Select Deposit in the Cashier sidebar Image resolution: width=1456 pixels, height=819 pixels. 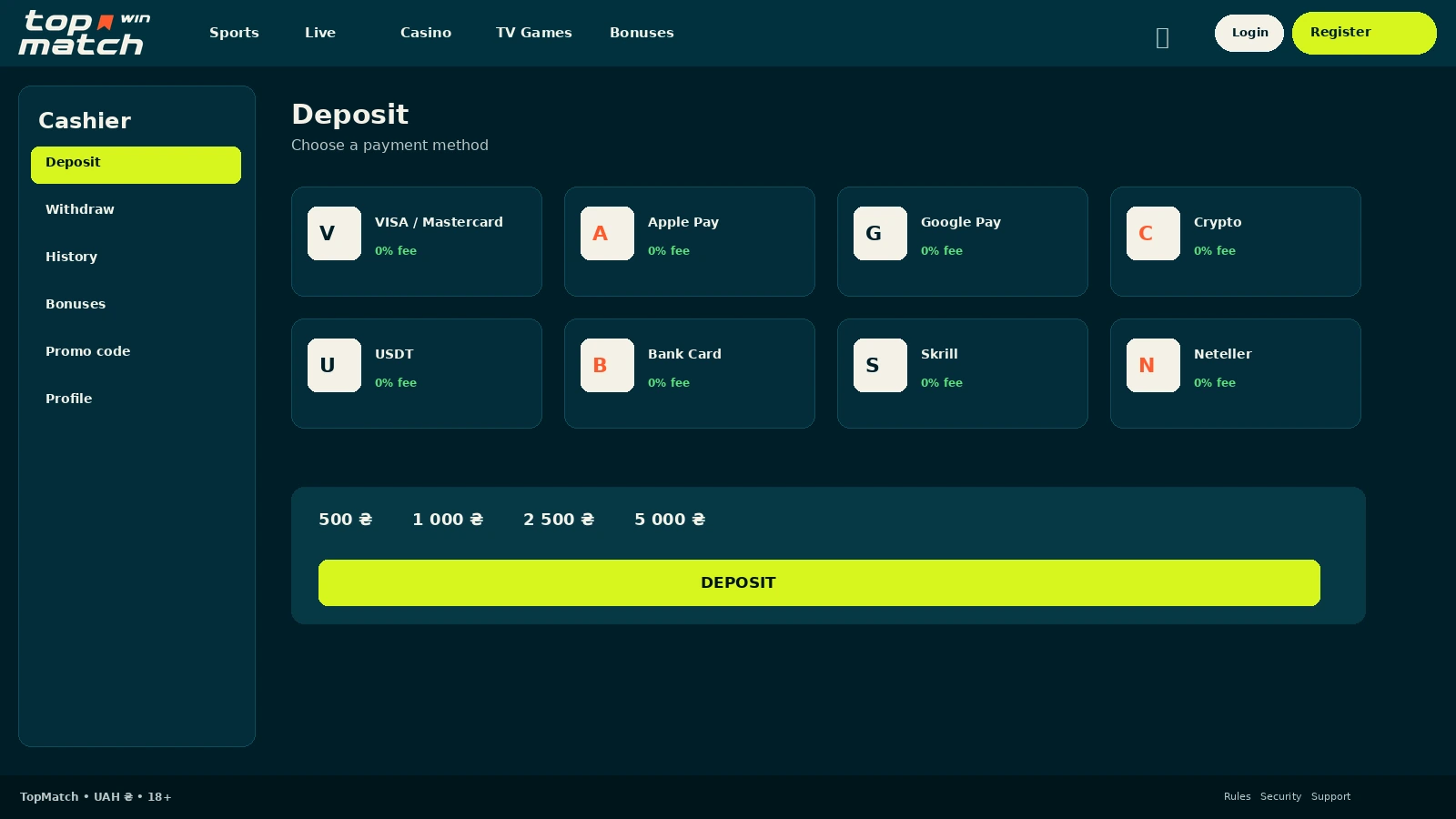136,165
